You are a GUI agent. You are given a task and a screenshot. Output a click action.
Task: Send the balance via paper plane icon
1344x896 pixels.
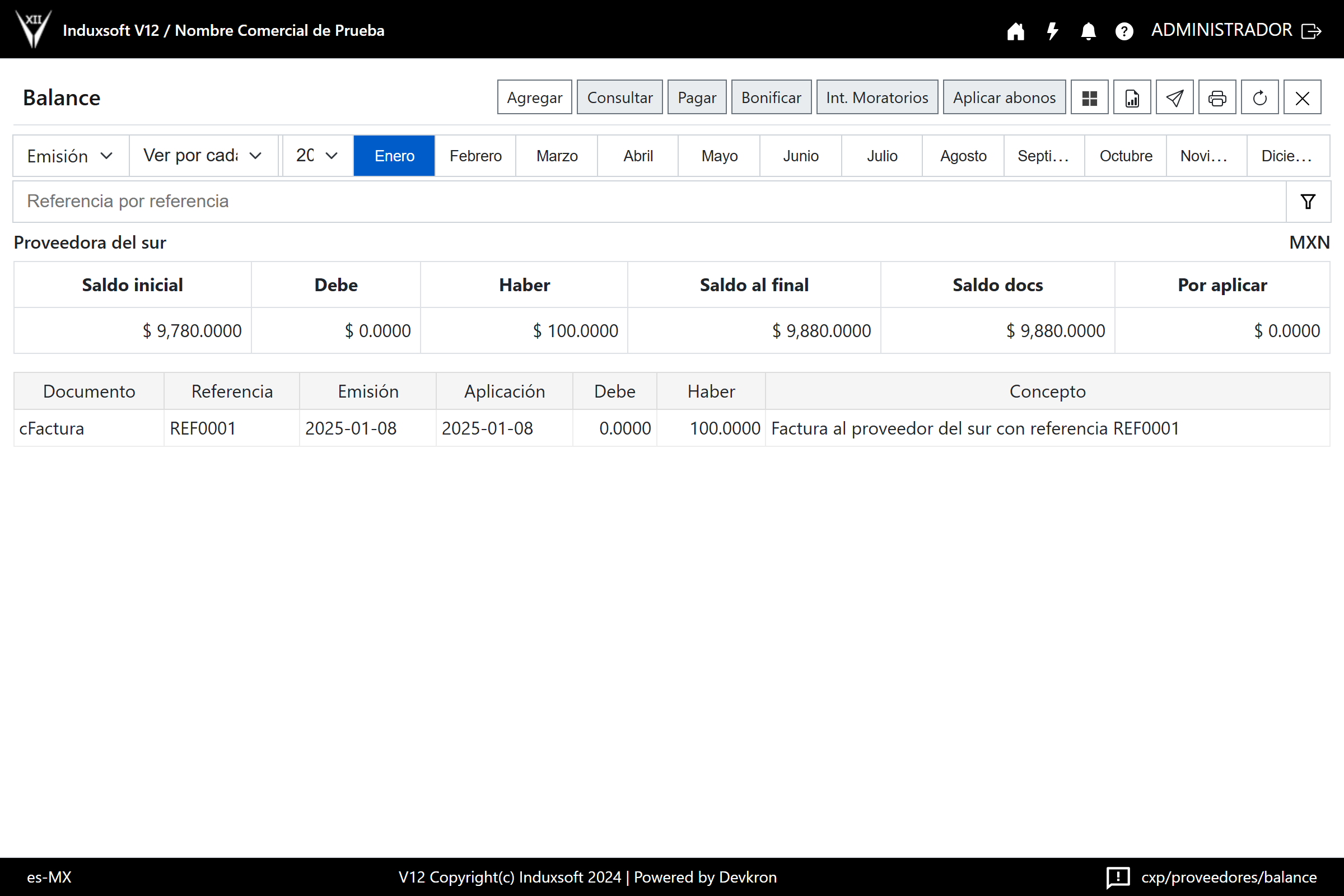tap(1174, 97)
